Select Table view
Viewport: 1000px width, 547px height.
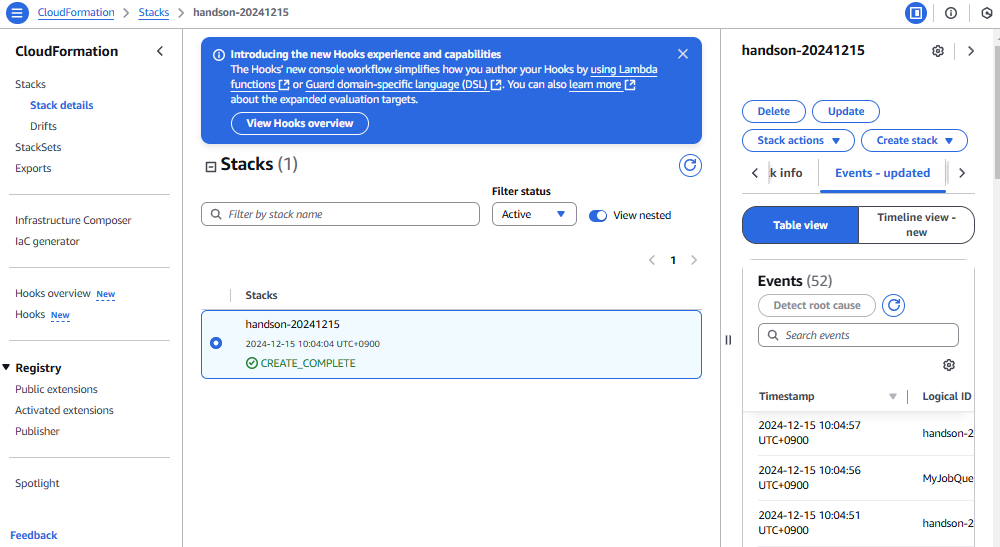800,225
